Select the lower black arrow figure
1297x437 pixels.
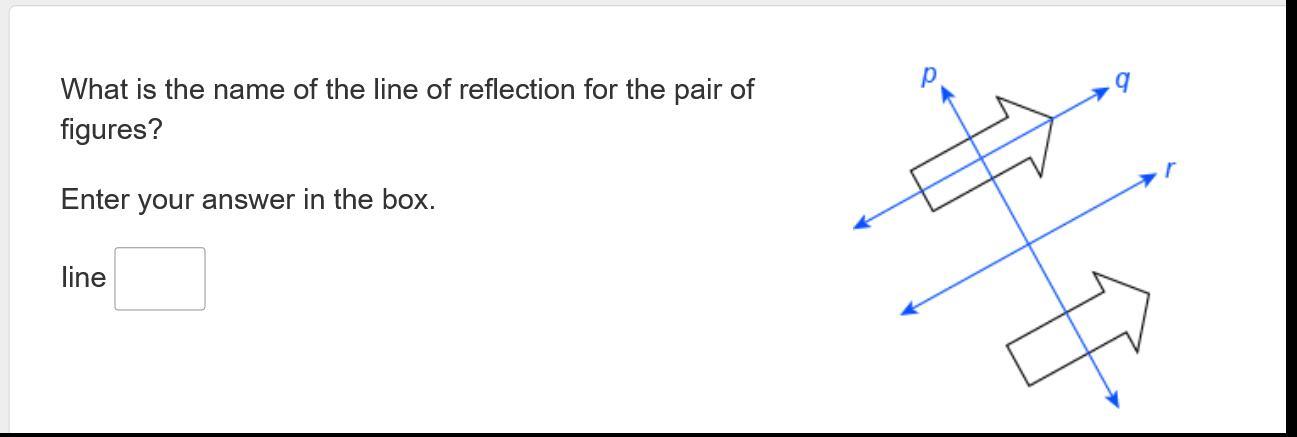[x=1078, y=327]
